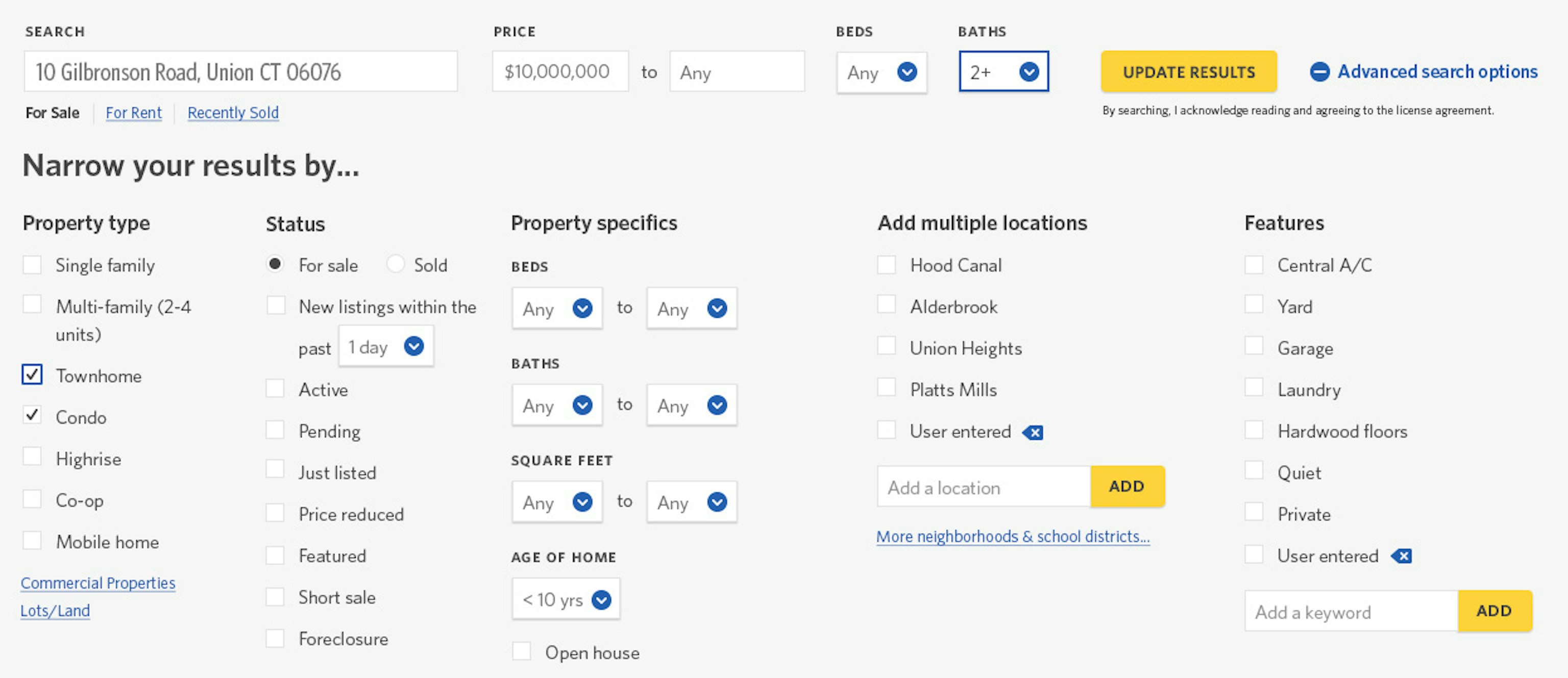Image resolution: width=1568 pixels, height=678 pixels.
Task: Uncheck the Townhome property type
Action: pos(32,375)
